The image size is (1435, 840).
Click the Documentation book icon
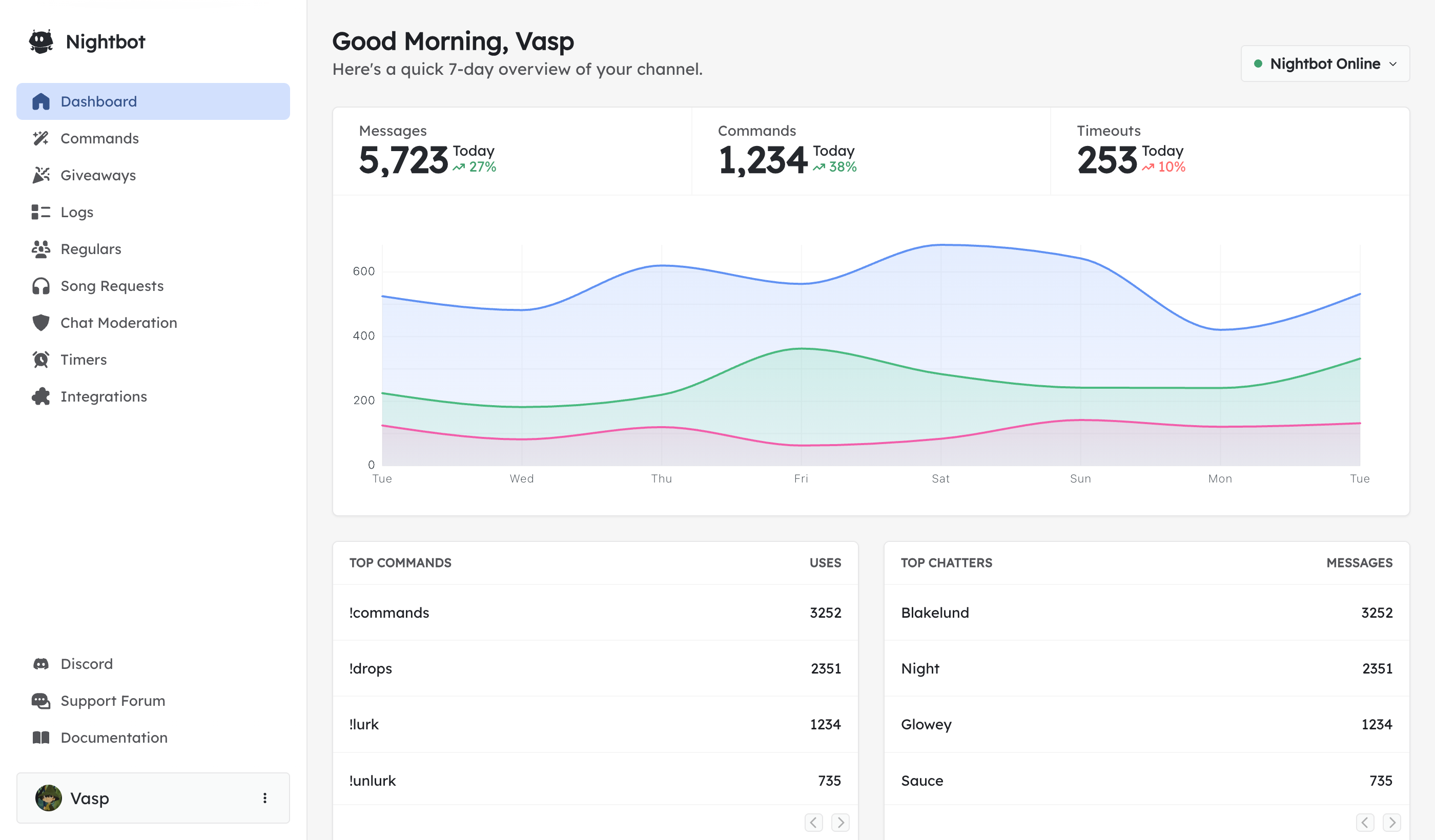pos(41,738)
